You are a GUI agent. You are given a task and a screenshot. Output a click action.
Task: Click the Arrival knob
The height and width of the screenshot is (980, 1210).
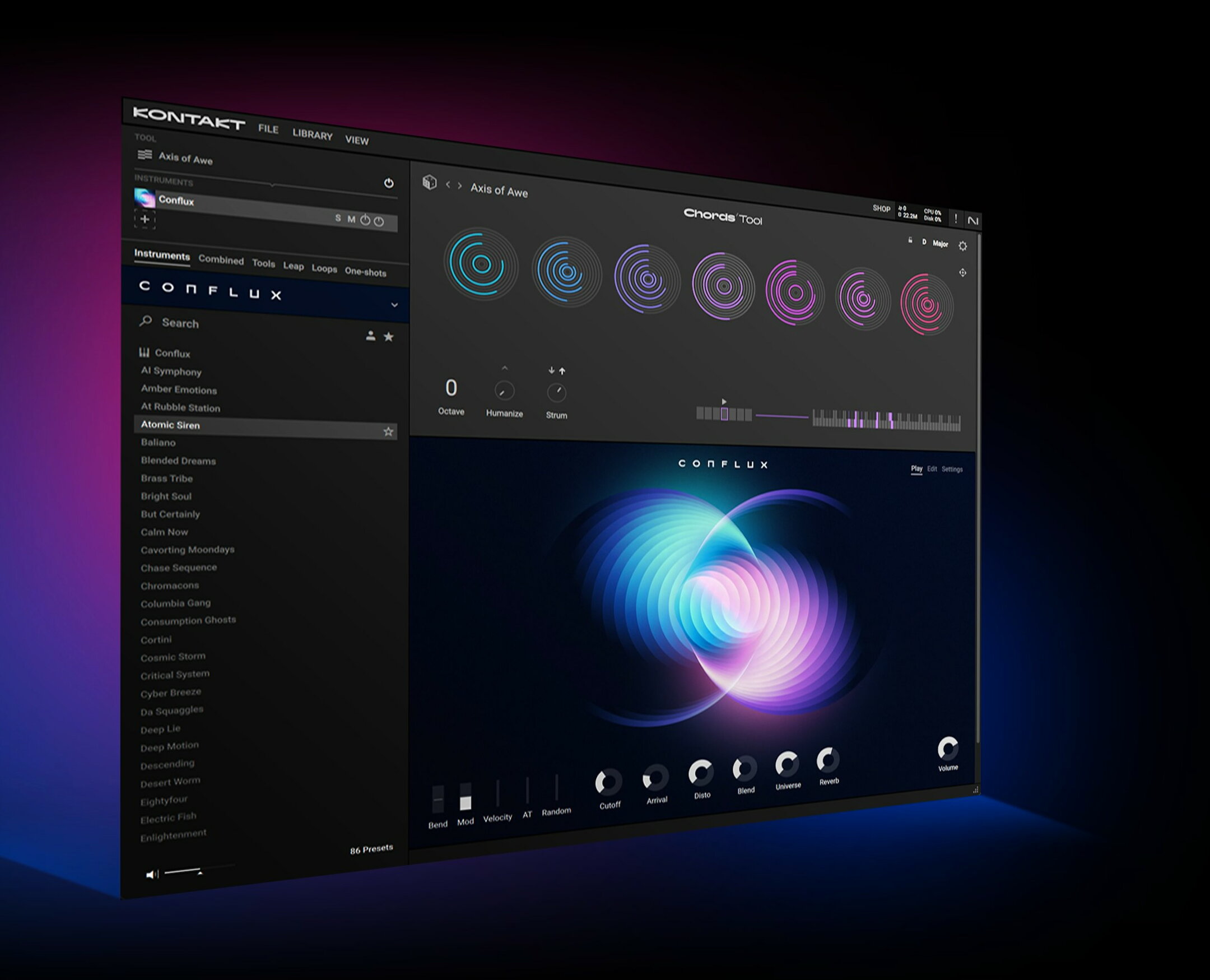(656, 777)
